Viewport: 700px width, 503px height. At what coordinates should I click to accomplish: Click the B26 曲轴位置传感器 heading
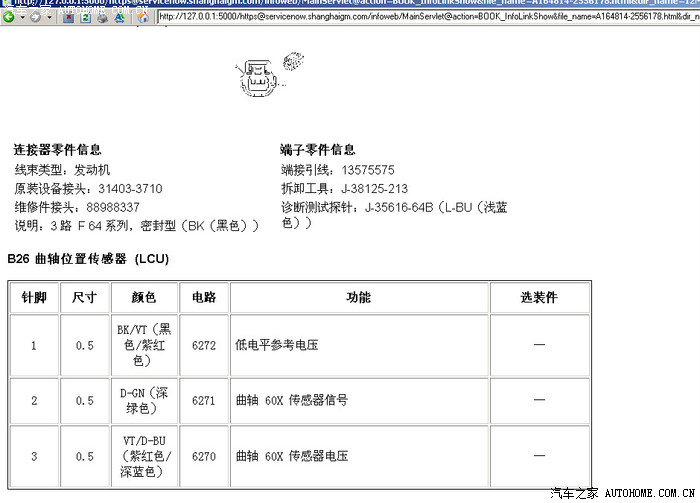click(x=88, y=259)
